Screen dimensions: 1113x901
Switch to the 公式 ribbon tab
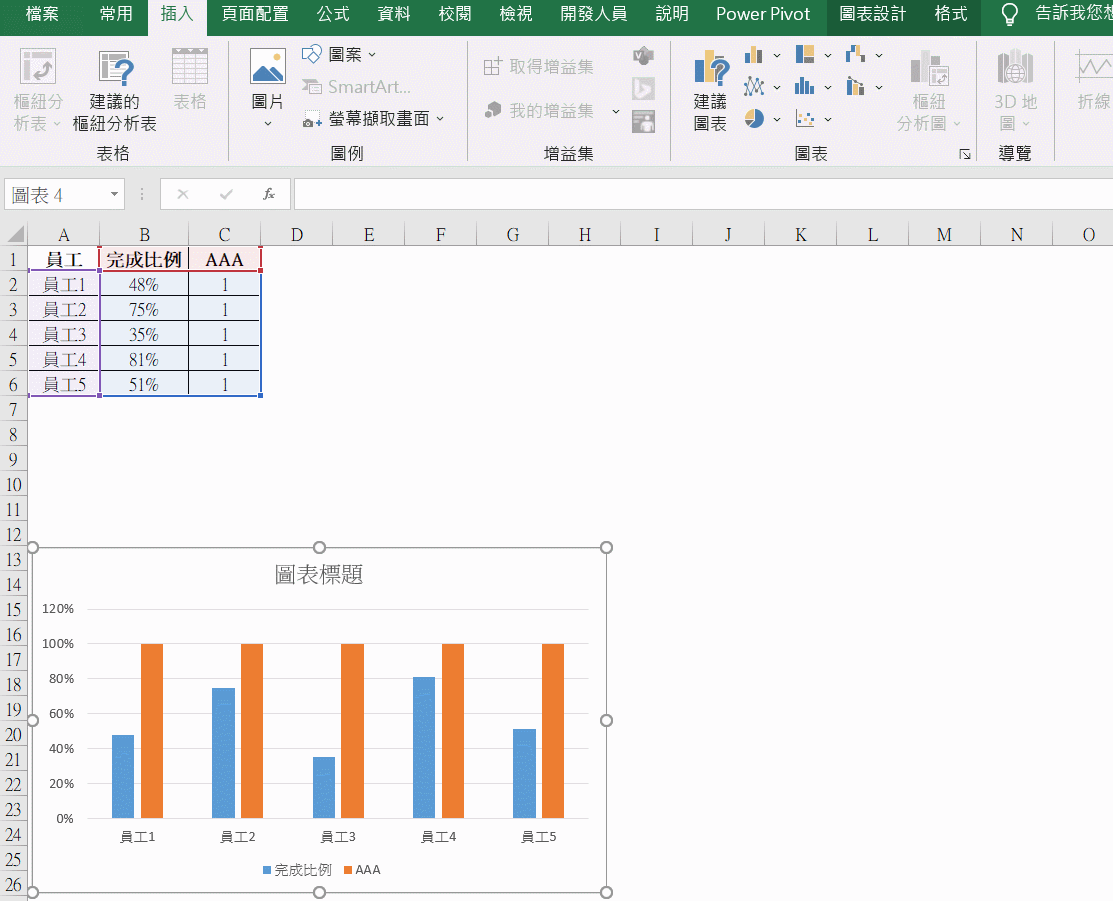point(333,14)
